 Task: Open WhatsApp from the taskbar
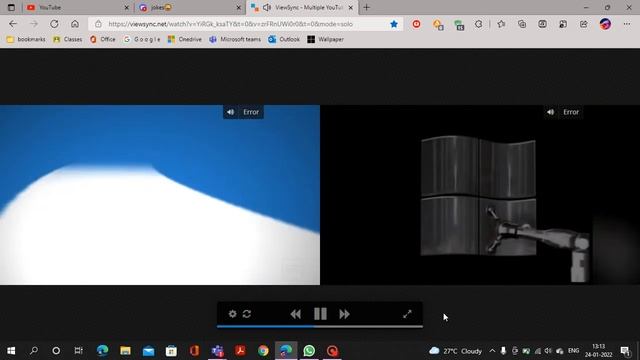309,351
